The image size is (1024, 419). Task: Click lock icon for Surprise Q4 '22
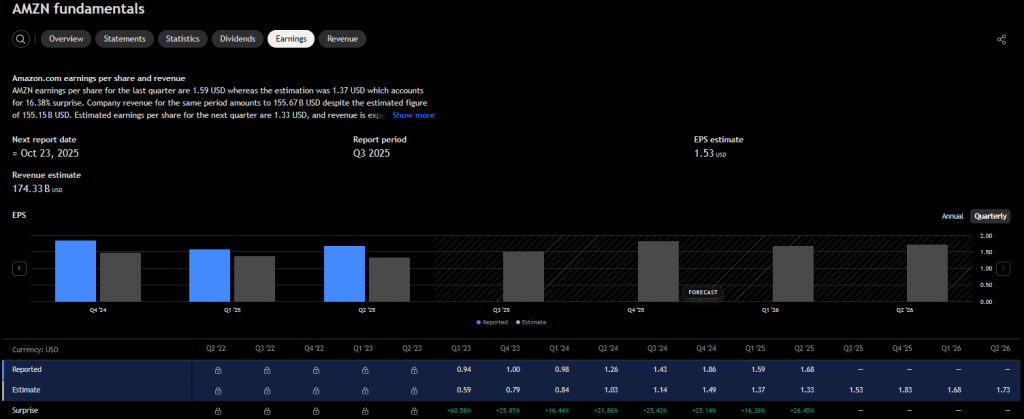pyautogui.click(x=316, y=411)
